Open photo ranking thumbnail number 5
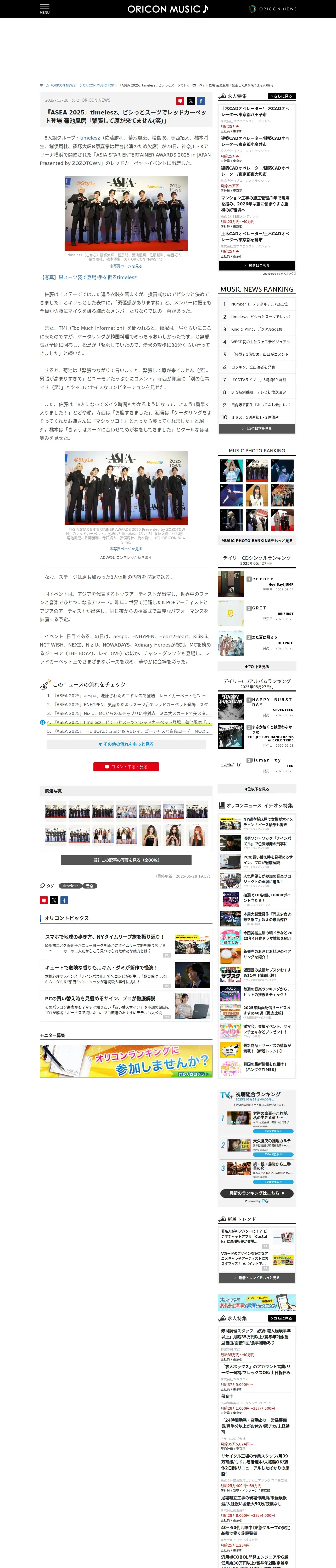Screen dimensions: 336x1568 coord(257,495)
